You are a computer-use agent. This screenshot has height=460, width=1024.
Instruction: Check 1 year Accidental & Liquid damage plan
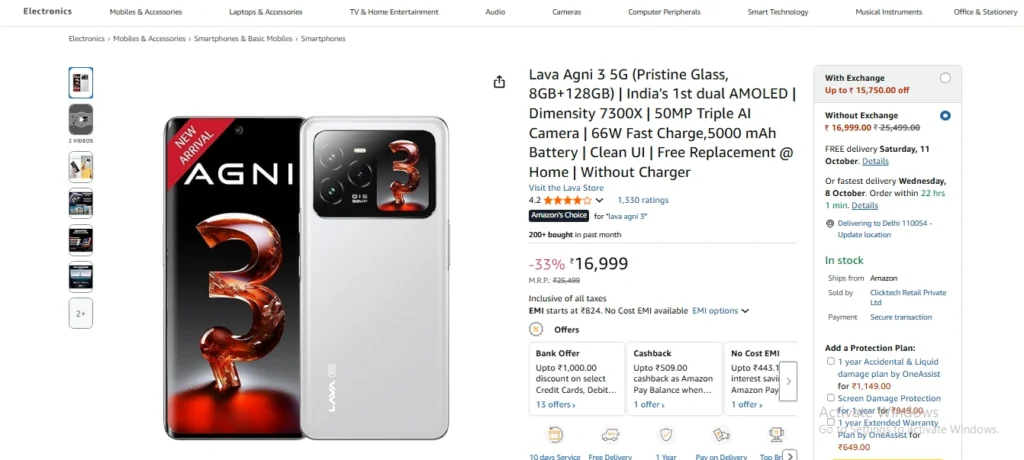pyautogui.click(x=830, y=362)
